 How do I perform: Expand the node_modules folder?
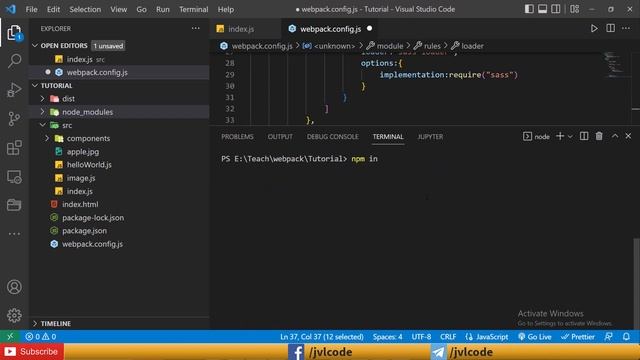tap(42, 112)
